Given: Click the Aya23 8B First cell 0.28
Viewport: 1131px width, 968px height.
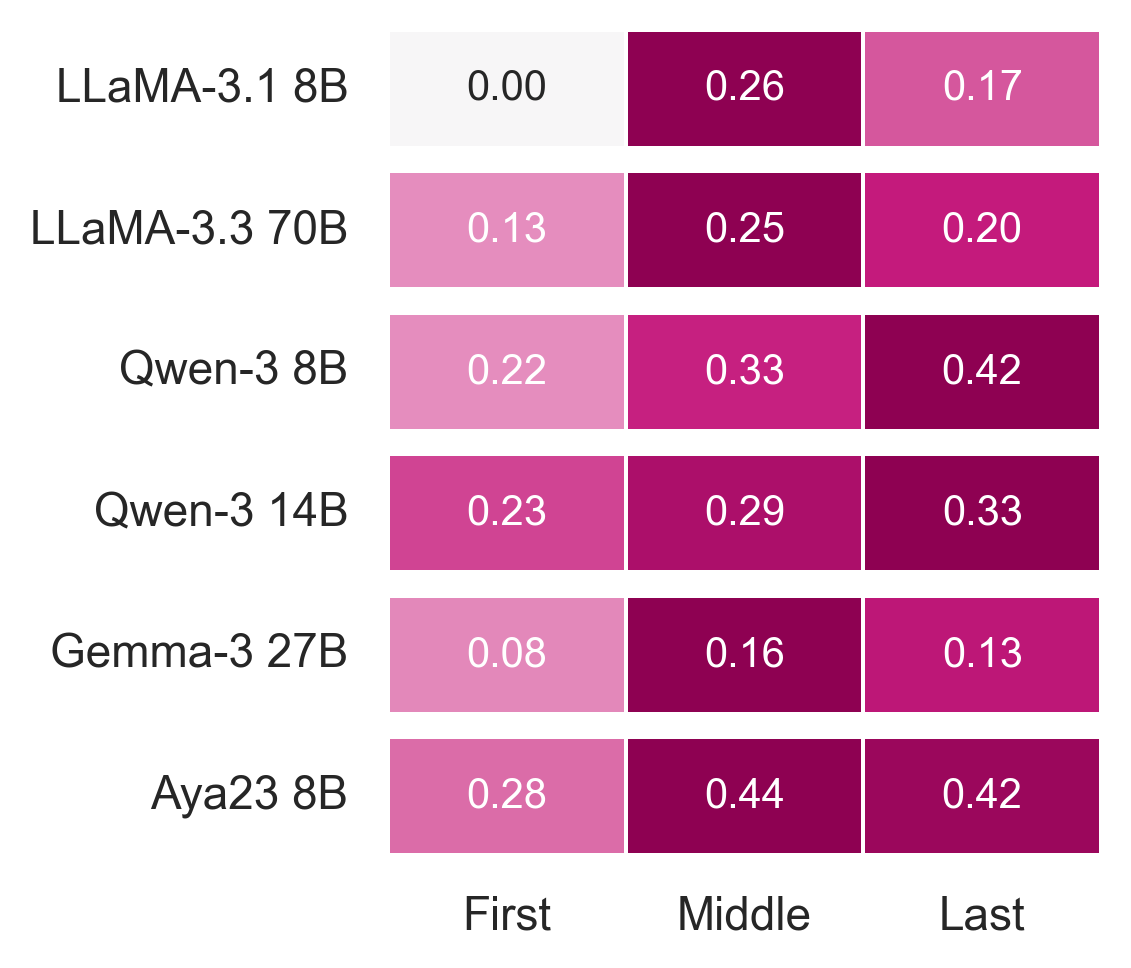Looking at the screenshot, I should coord(507,796).
